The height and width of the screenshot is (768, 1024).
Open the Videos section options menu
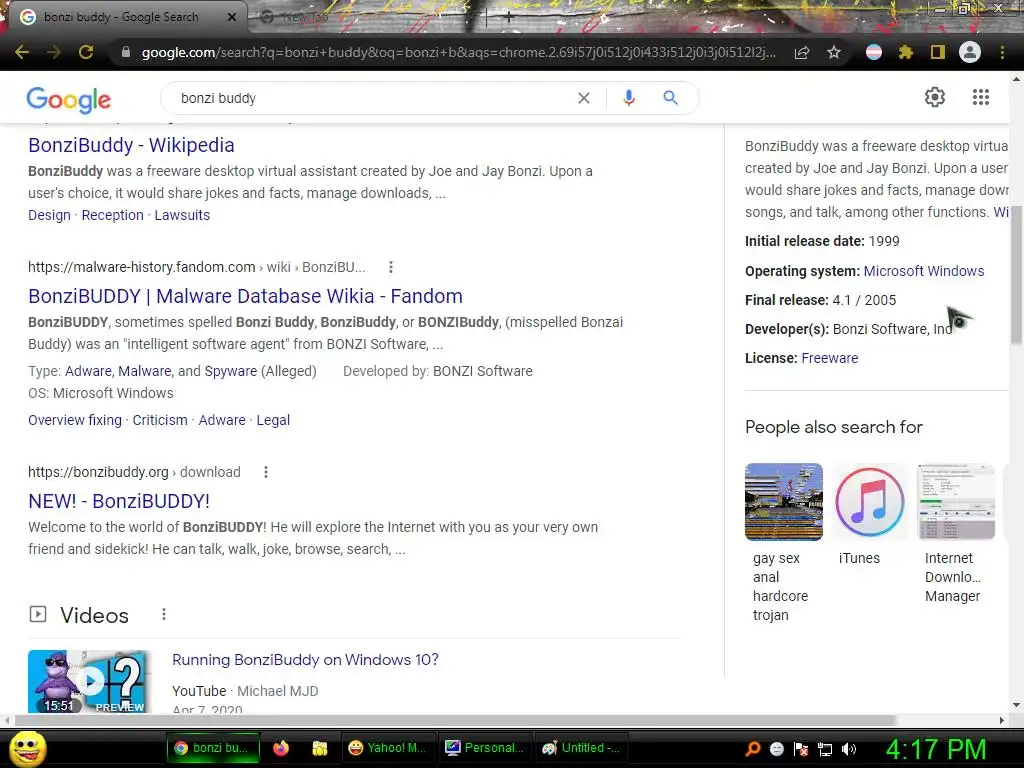point(164,615)
